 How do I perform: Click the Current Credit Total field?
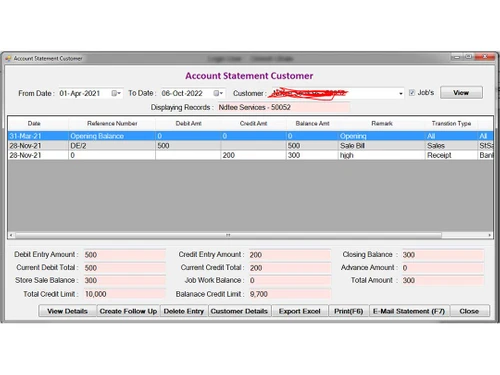click(290, 268)
